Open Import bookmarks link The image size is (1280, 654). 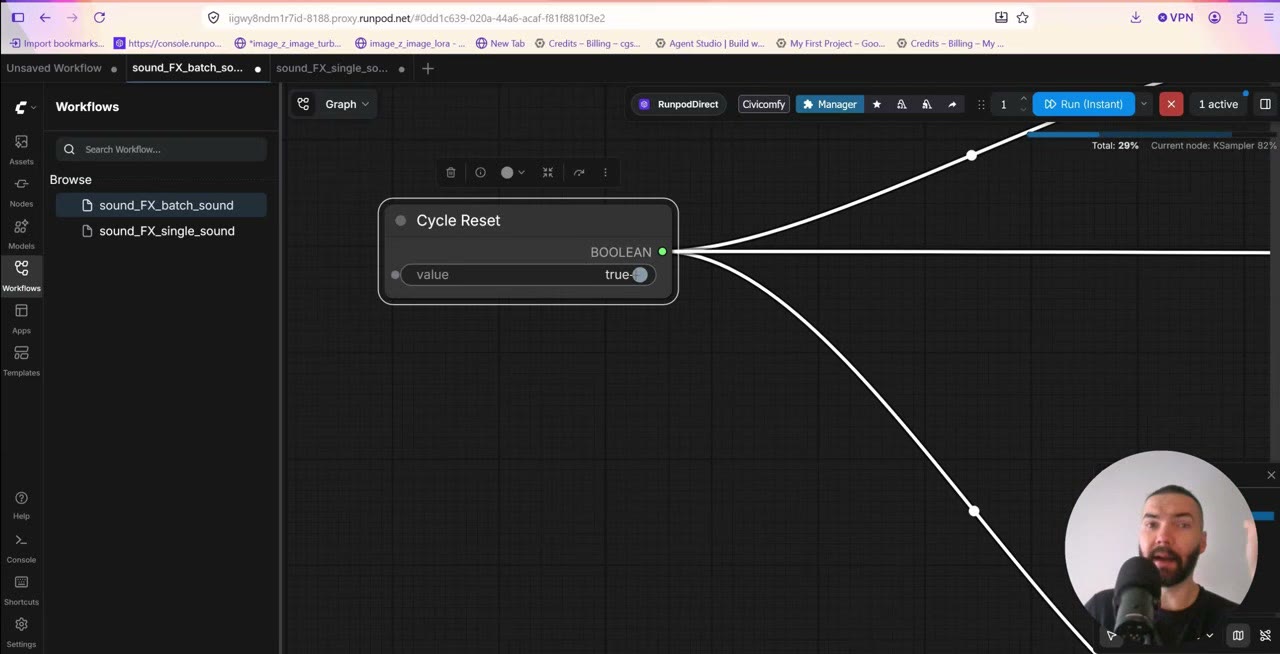[57, 43]
